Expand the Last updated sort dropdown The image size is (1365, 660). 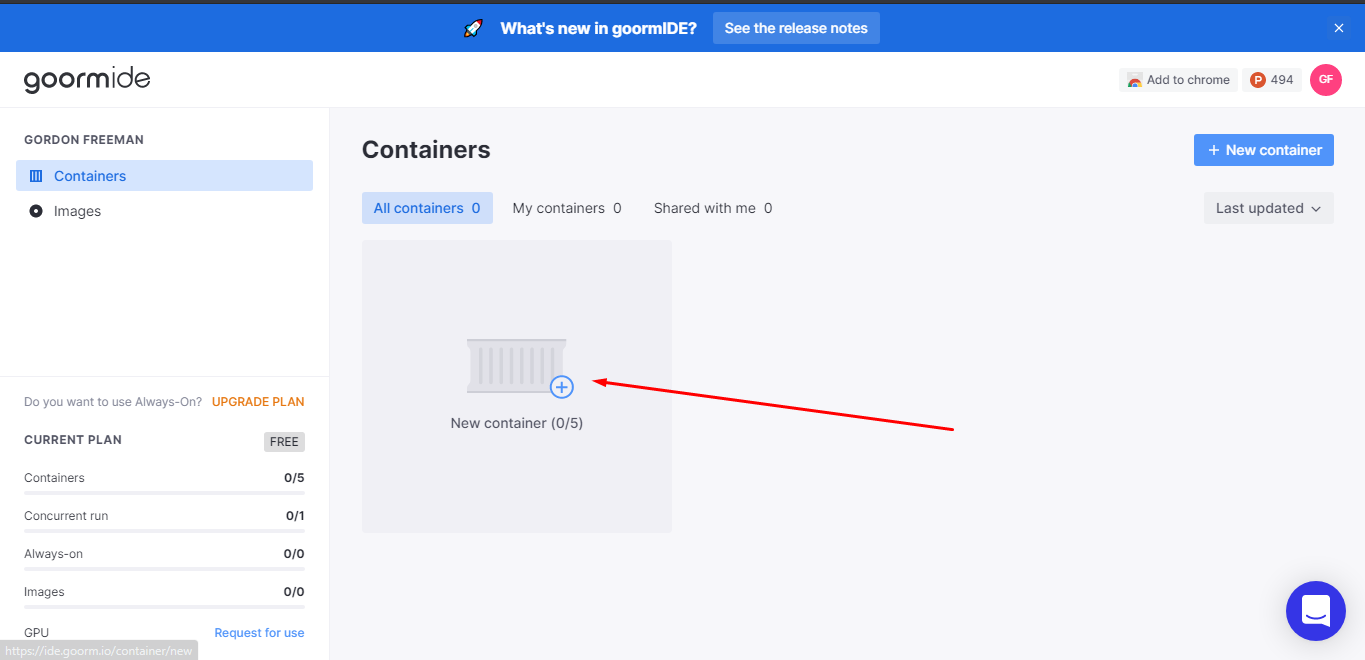tap(1268, 208)
